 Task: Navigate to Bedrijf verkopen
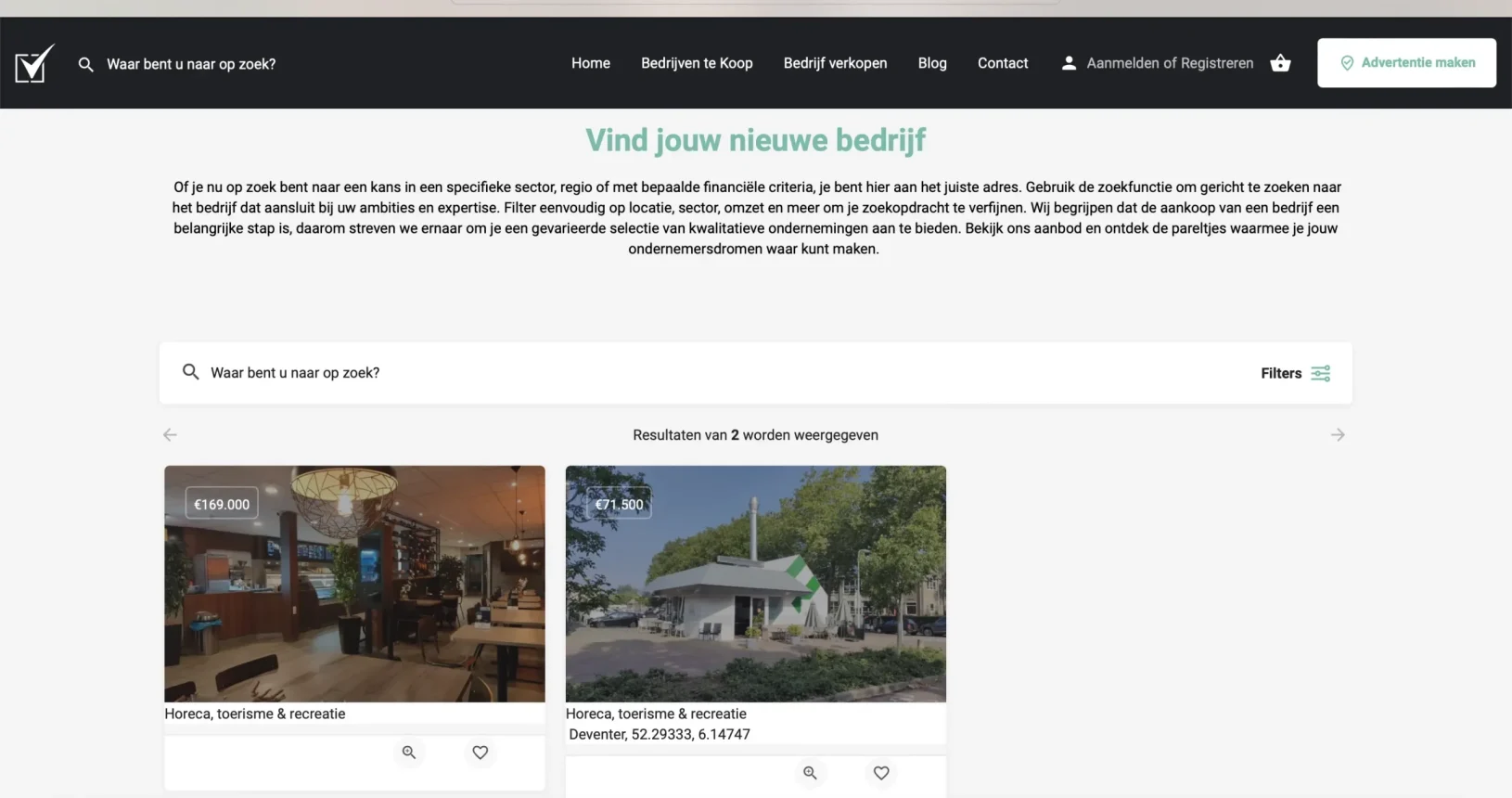[835, 63]
